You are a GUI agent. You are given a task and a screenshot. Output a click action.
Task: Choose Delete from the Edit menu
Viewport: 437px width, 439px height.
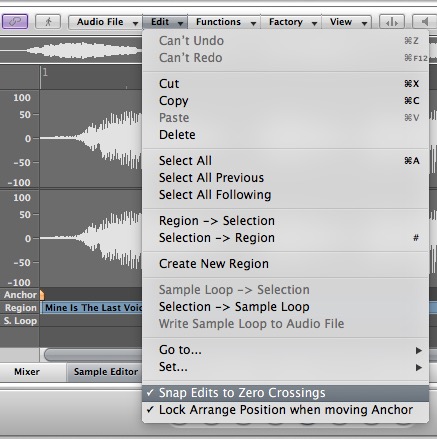[285, 135]
